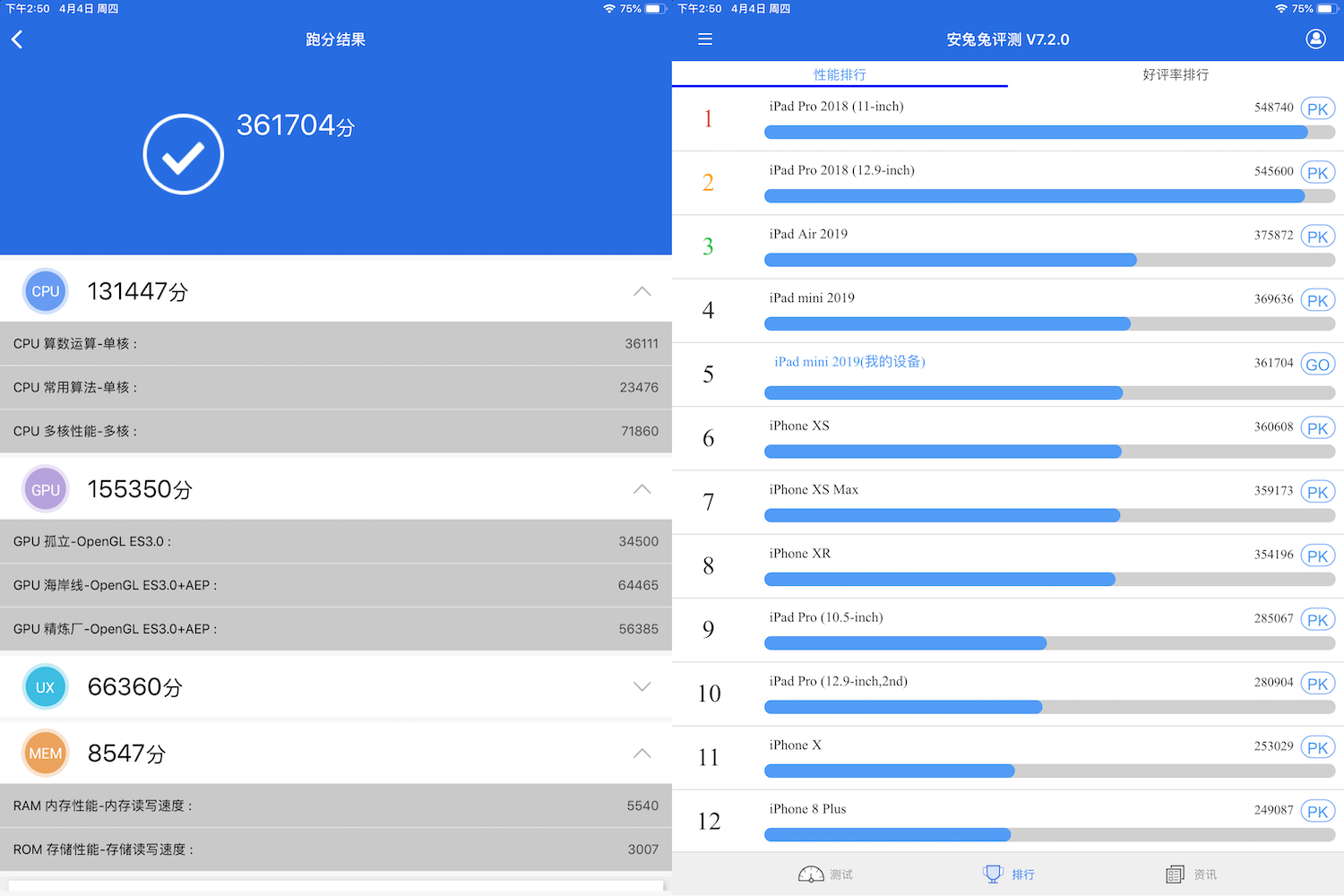
Task: Click the MEM score badge icon
Action: click(x=45, y=753)
